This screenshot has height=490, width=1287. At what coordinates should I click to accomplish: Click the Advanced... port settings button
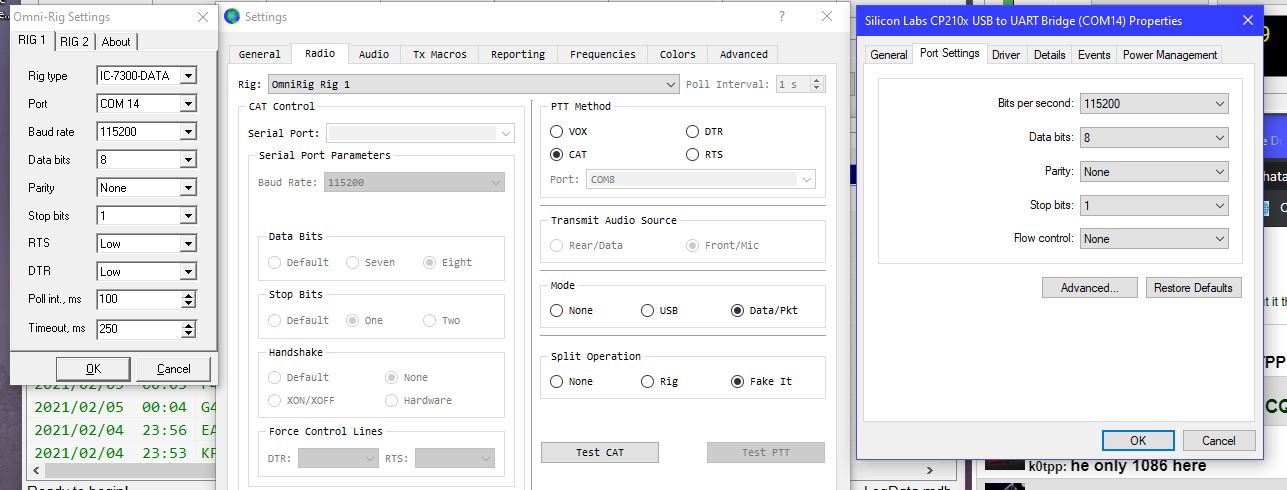click(1089, 288)
